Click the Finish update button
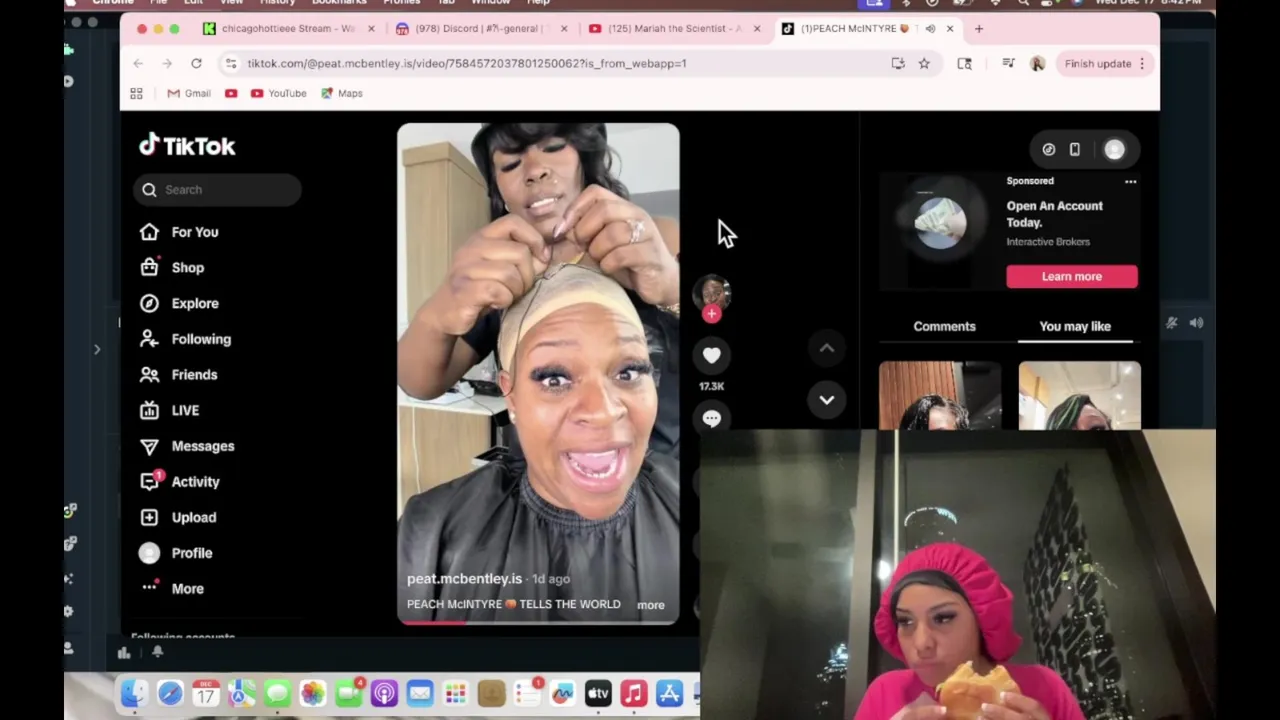This screenshot has height=720, width=1280. click(x=1098, y=64)
